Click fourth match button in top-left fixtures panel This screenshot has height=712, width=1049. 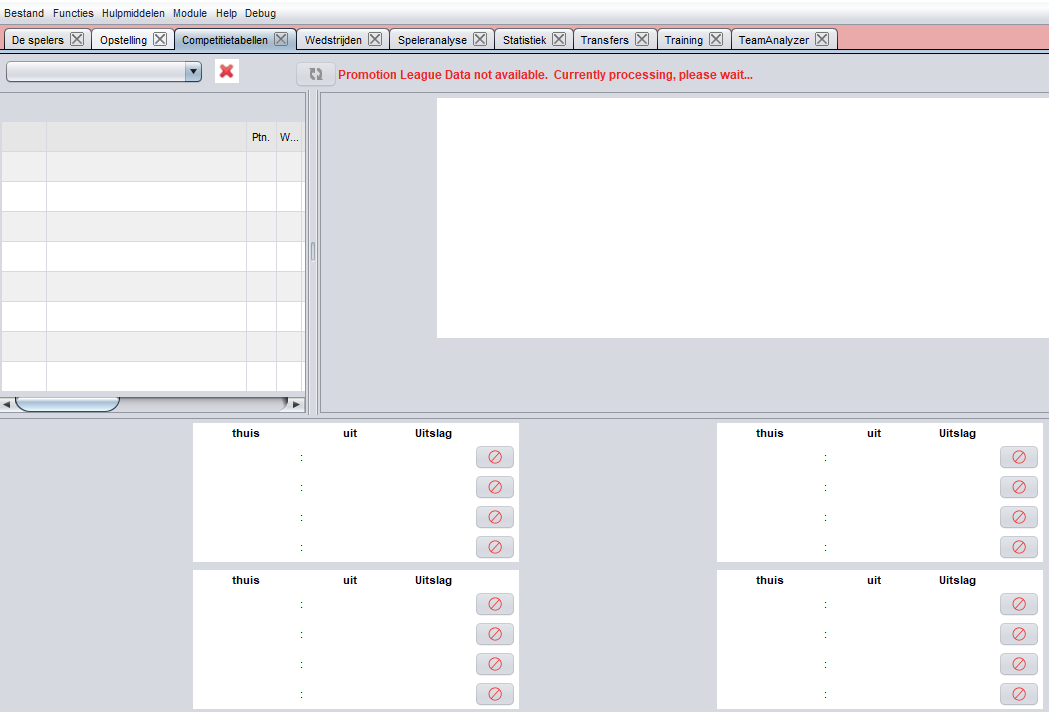[495, 547]
